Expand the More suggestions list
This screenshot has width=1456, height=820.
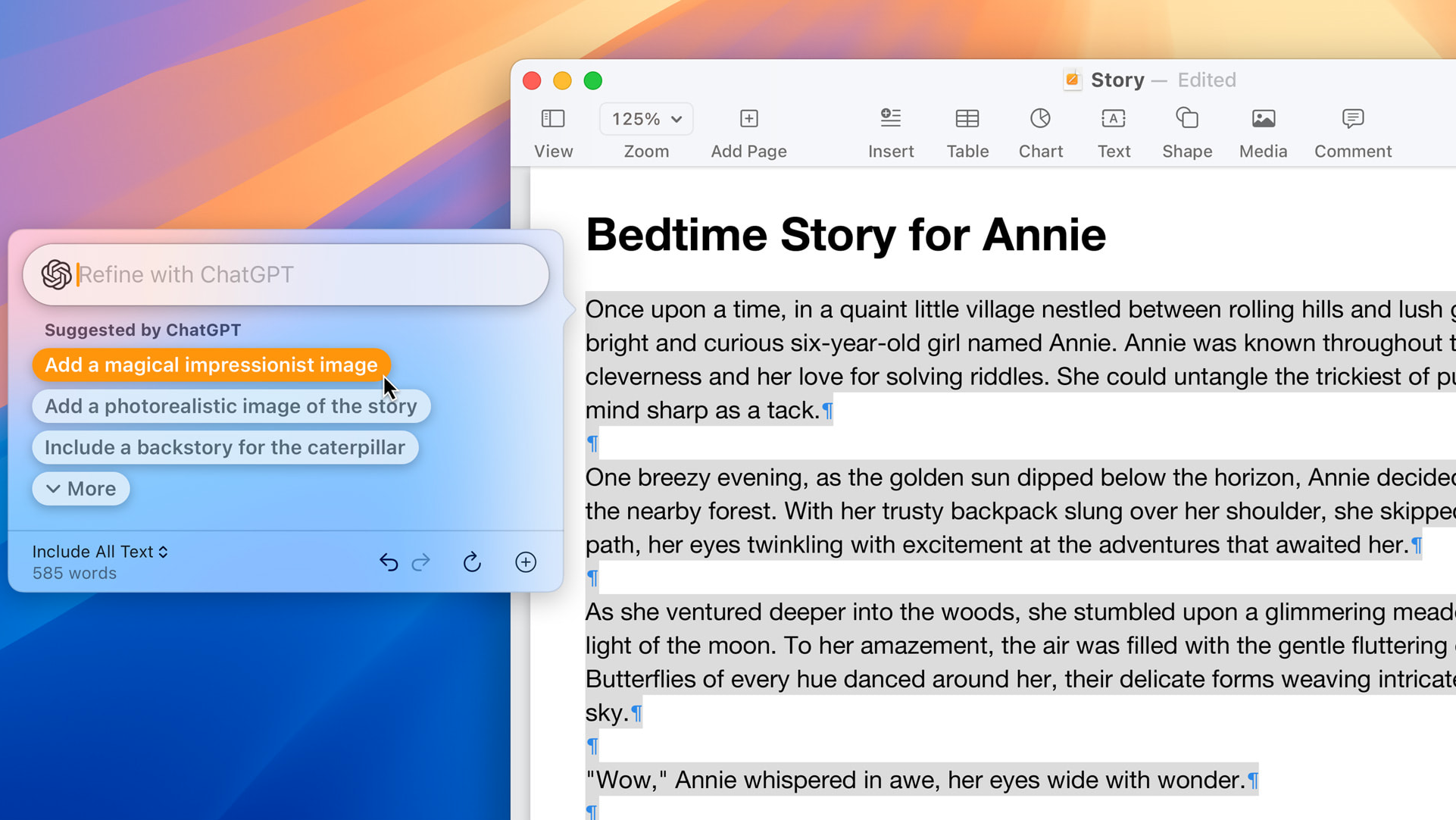(81, 489)
